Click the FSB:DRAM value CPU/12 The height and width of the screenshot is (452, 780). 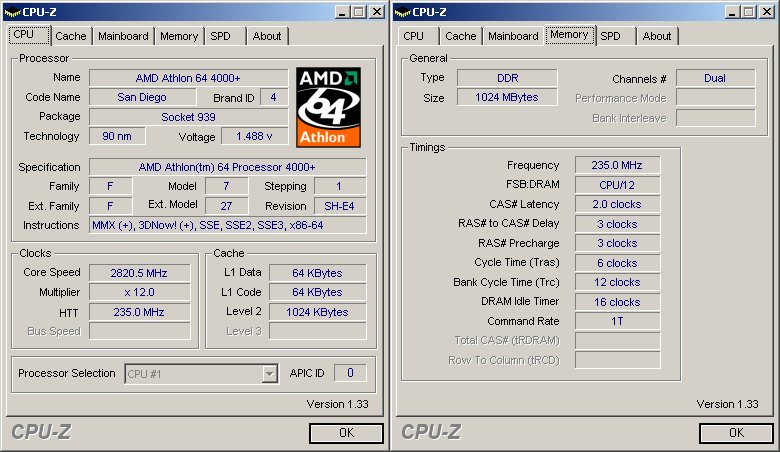click(x=617, y=185)
